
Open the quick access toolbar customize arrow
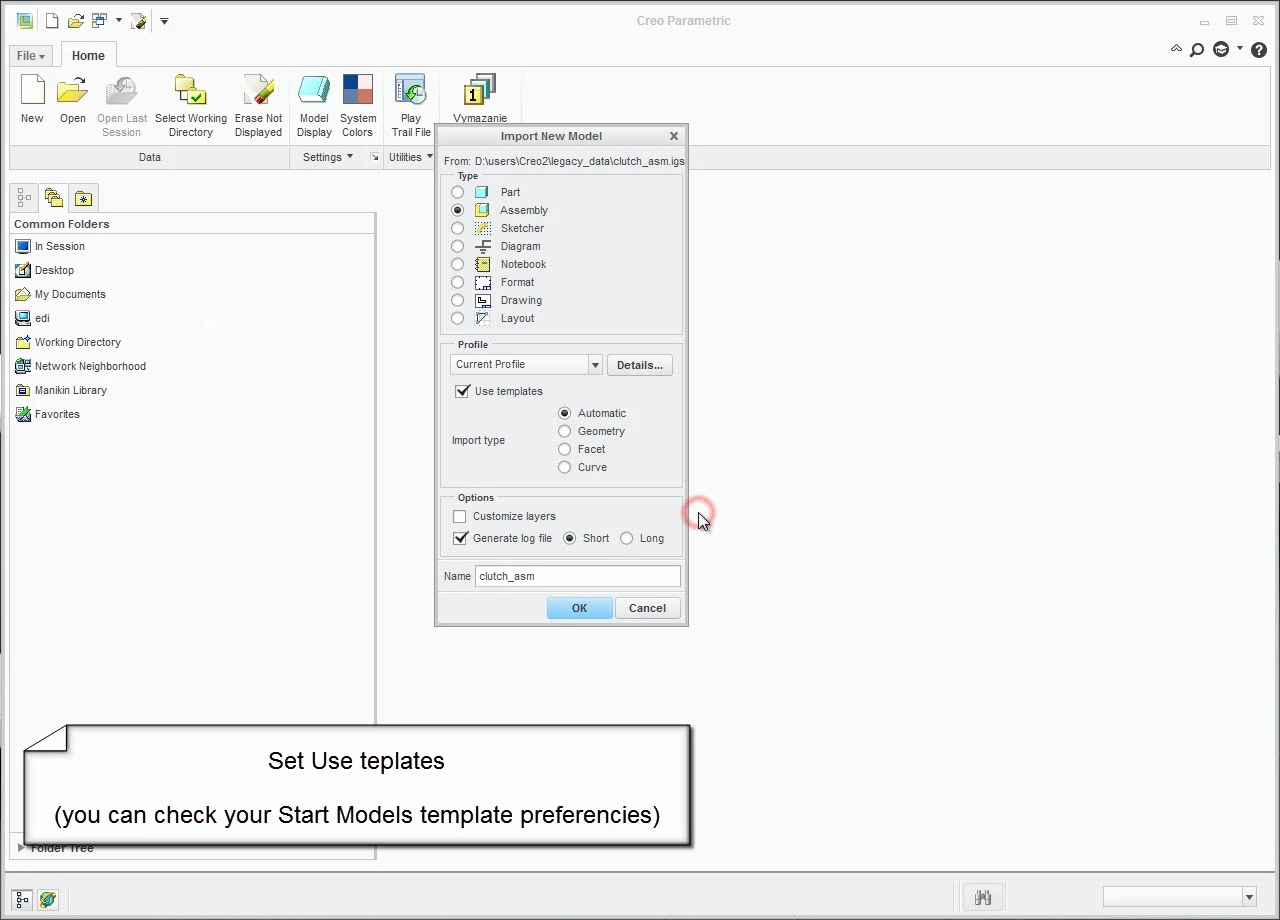tap(164, 20)
